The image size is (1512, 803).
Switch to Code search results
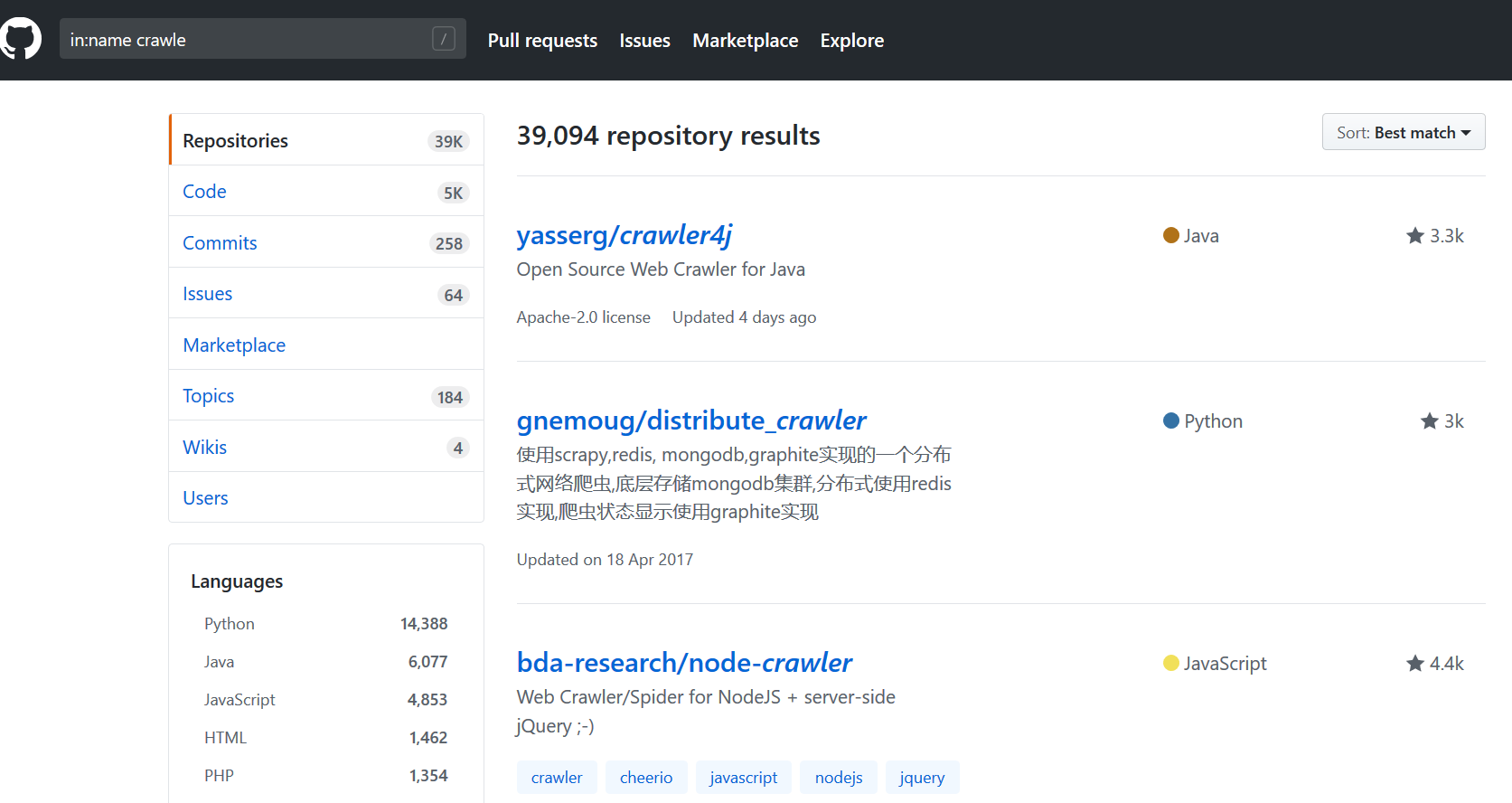326,191
